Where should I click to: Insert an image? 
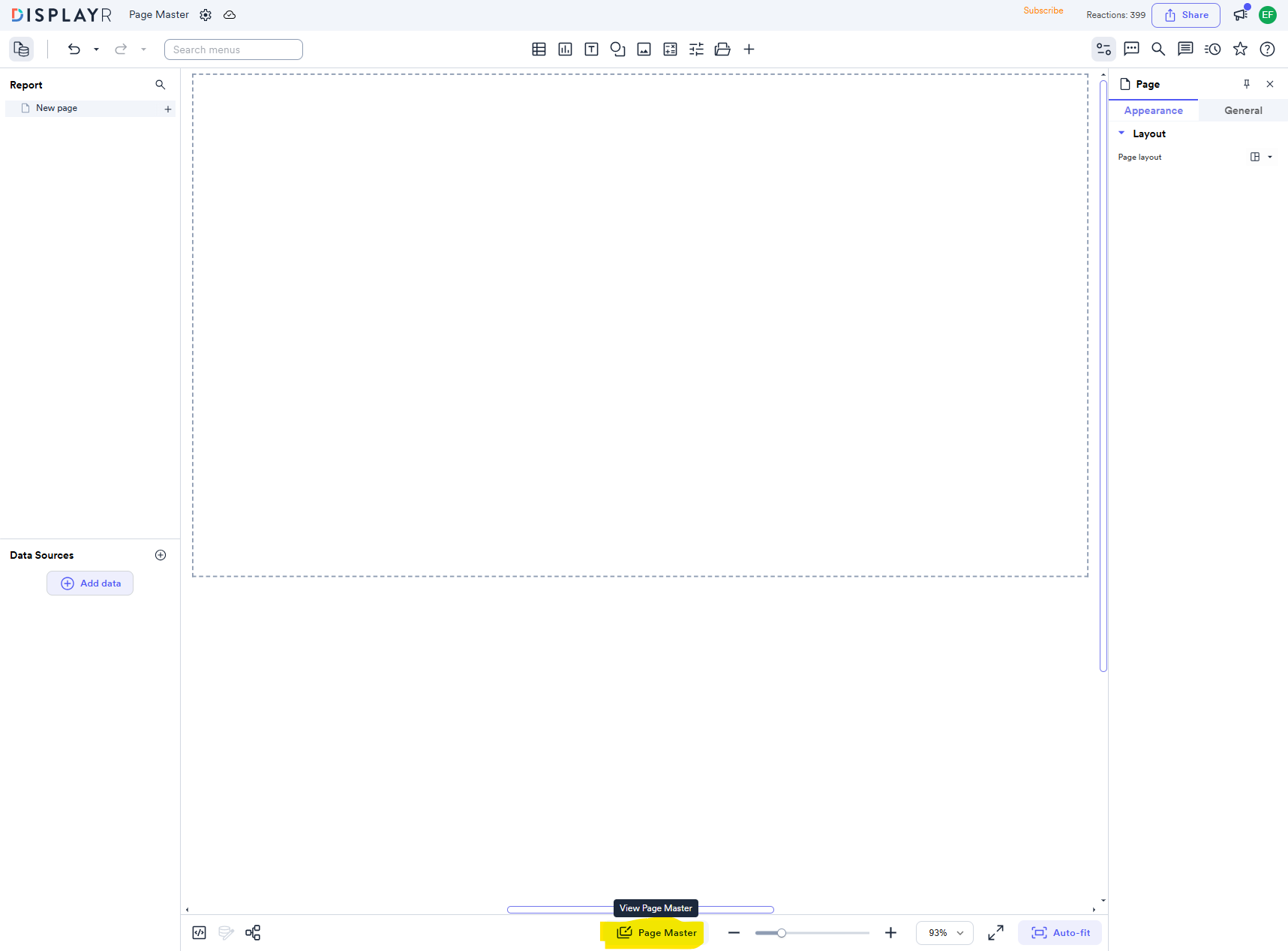(x=644, y=49)
